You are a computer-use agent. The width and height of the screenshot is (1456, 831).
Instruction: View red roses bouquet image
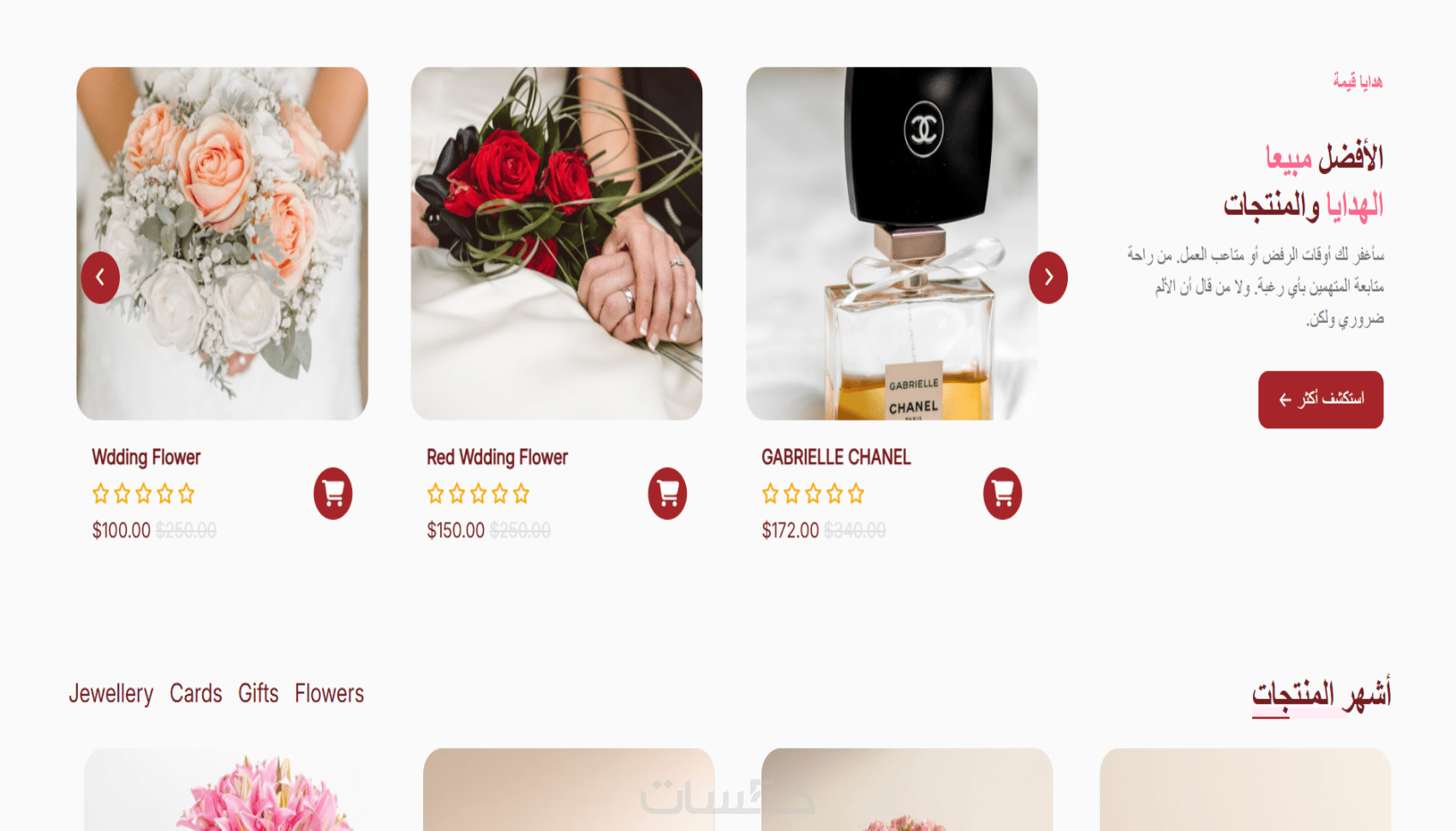557,243
